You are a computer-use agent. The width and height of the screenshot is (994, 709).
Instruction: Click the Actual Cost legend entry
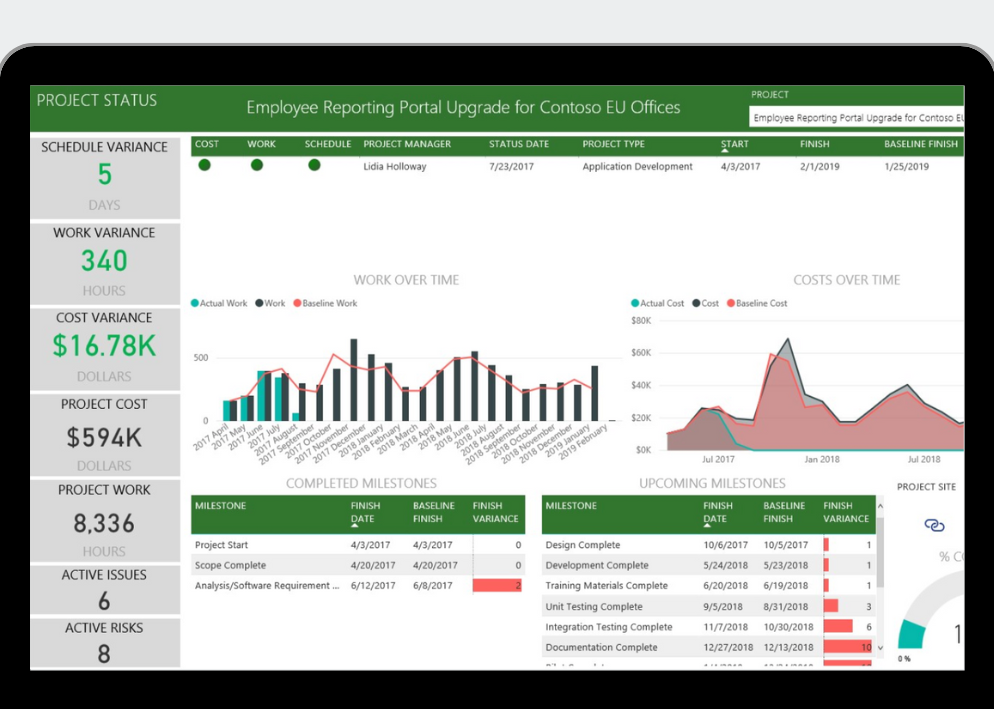click(x=657, y=303)
